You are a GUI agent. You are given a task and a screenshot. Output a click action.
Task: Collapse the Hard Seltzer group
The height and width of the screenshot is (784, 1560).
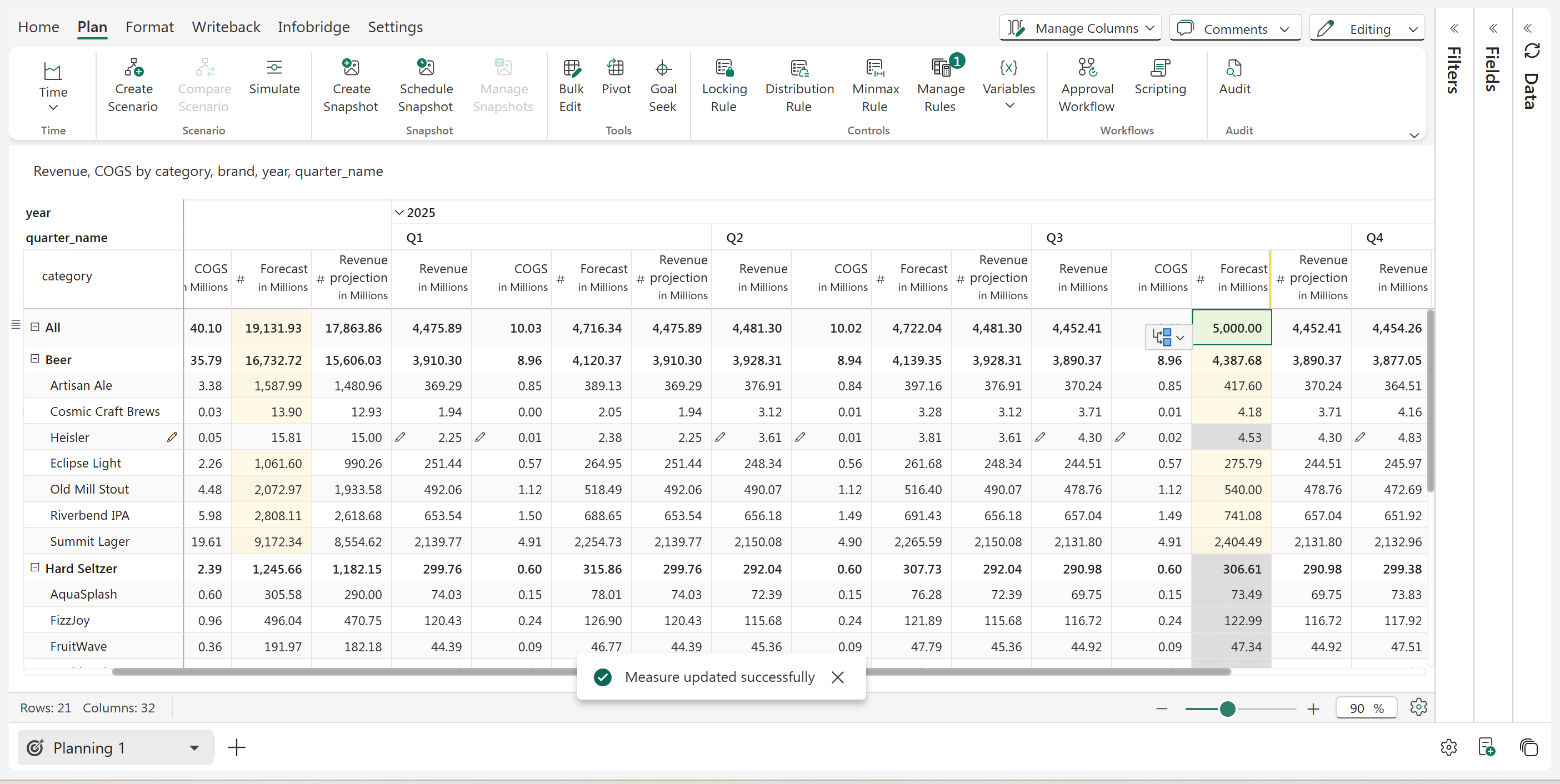coord(35,568)
